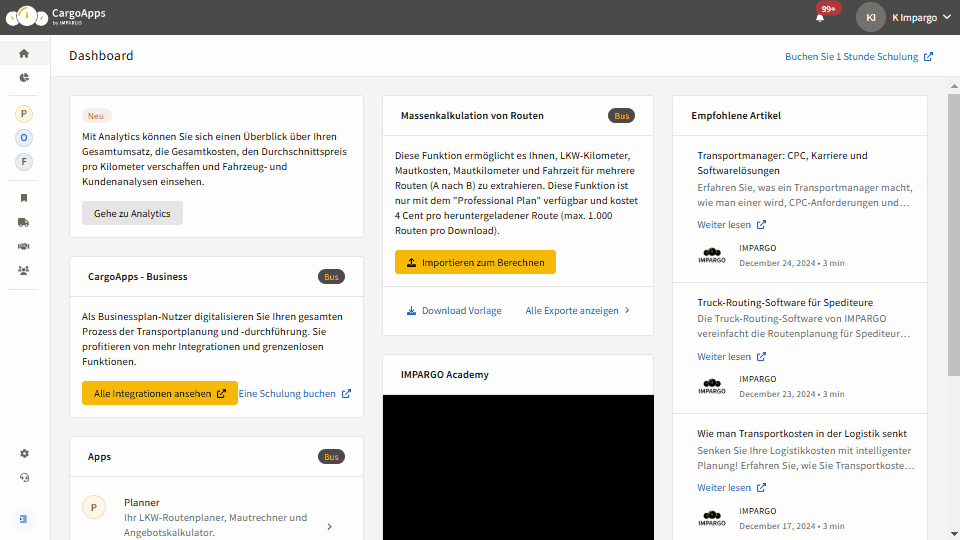Open the F app sidebar icon
This screenshot has width=960, height=540.
24,162
